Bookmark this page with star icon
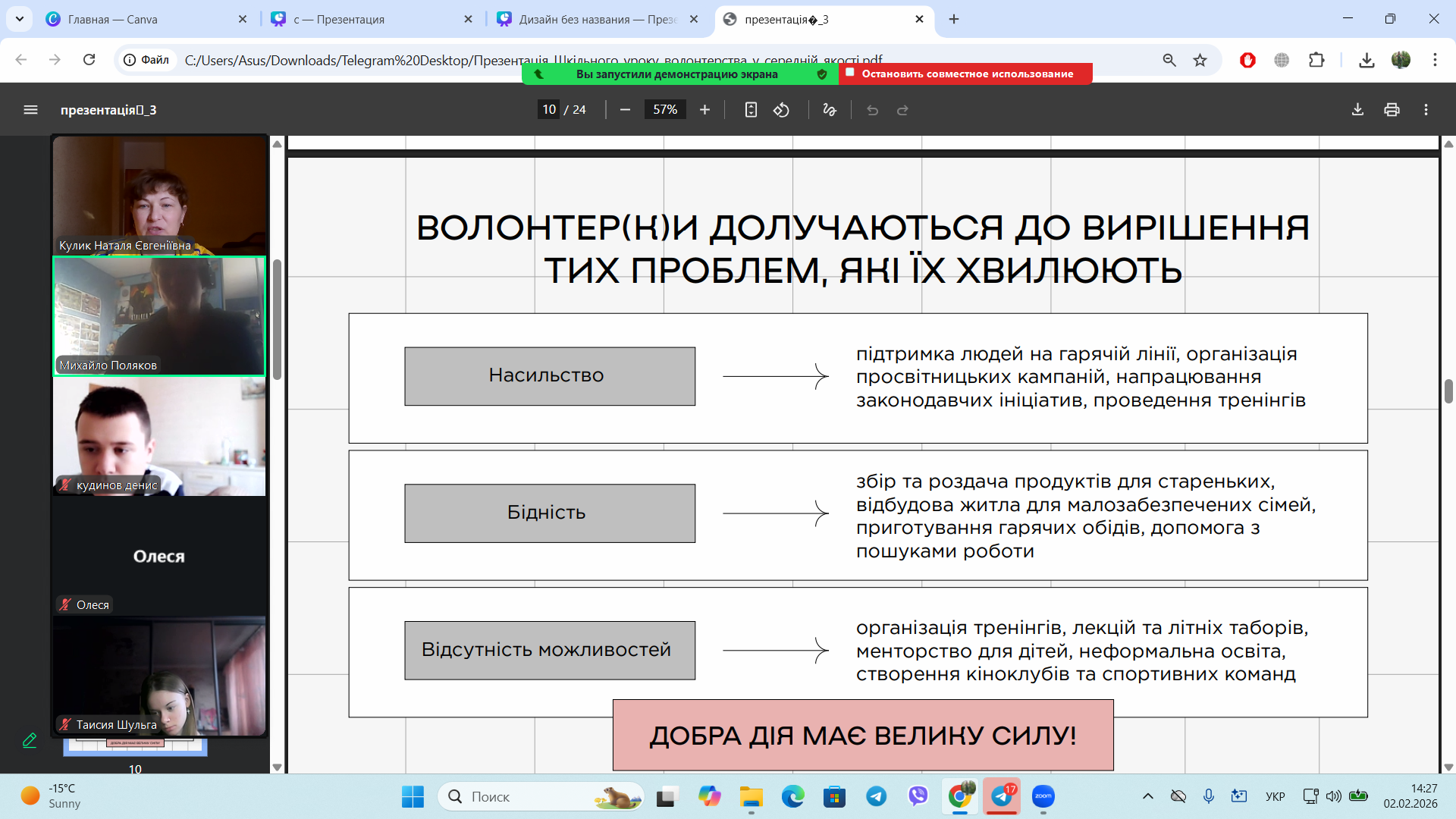 (1200, 60)
